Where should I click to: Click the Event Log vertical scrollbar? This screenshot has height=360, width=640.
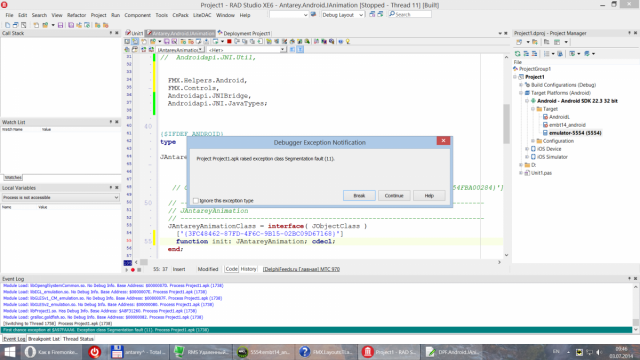pos(636,308)
